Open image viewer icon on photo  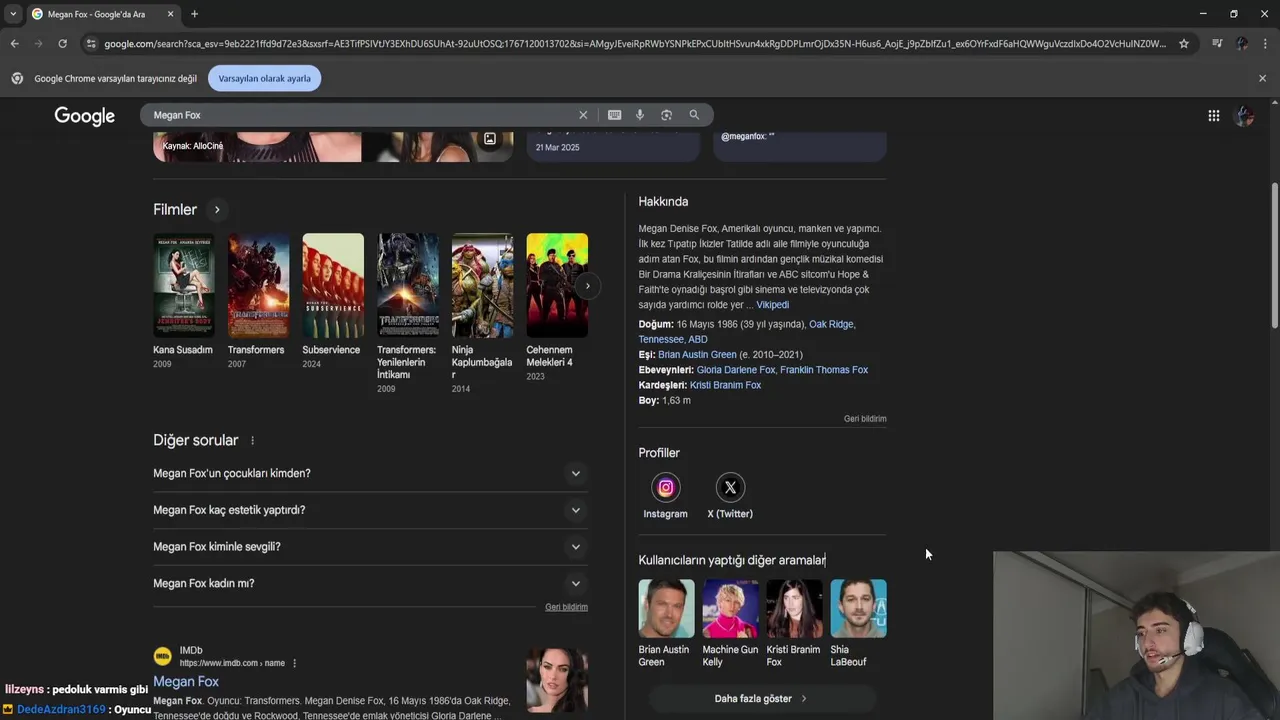[490, 139]
